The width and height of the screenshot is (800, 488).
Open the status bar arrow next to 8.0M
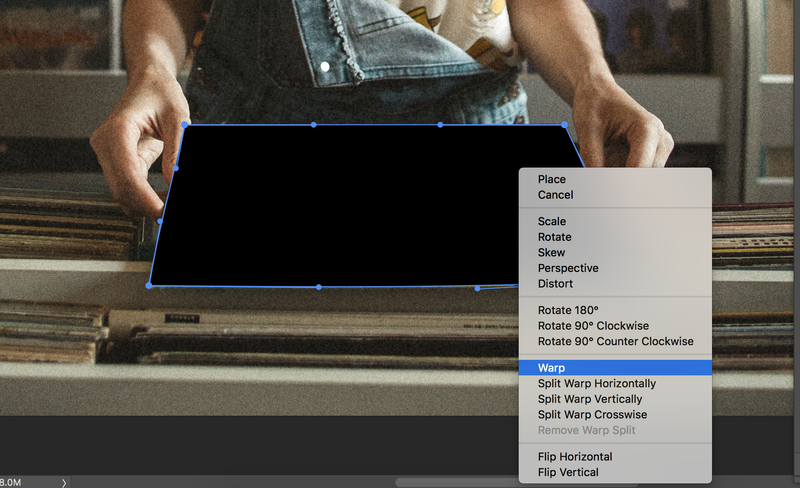64,482
